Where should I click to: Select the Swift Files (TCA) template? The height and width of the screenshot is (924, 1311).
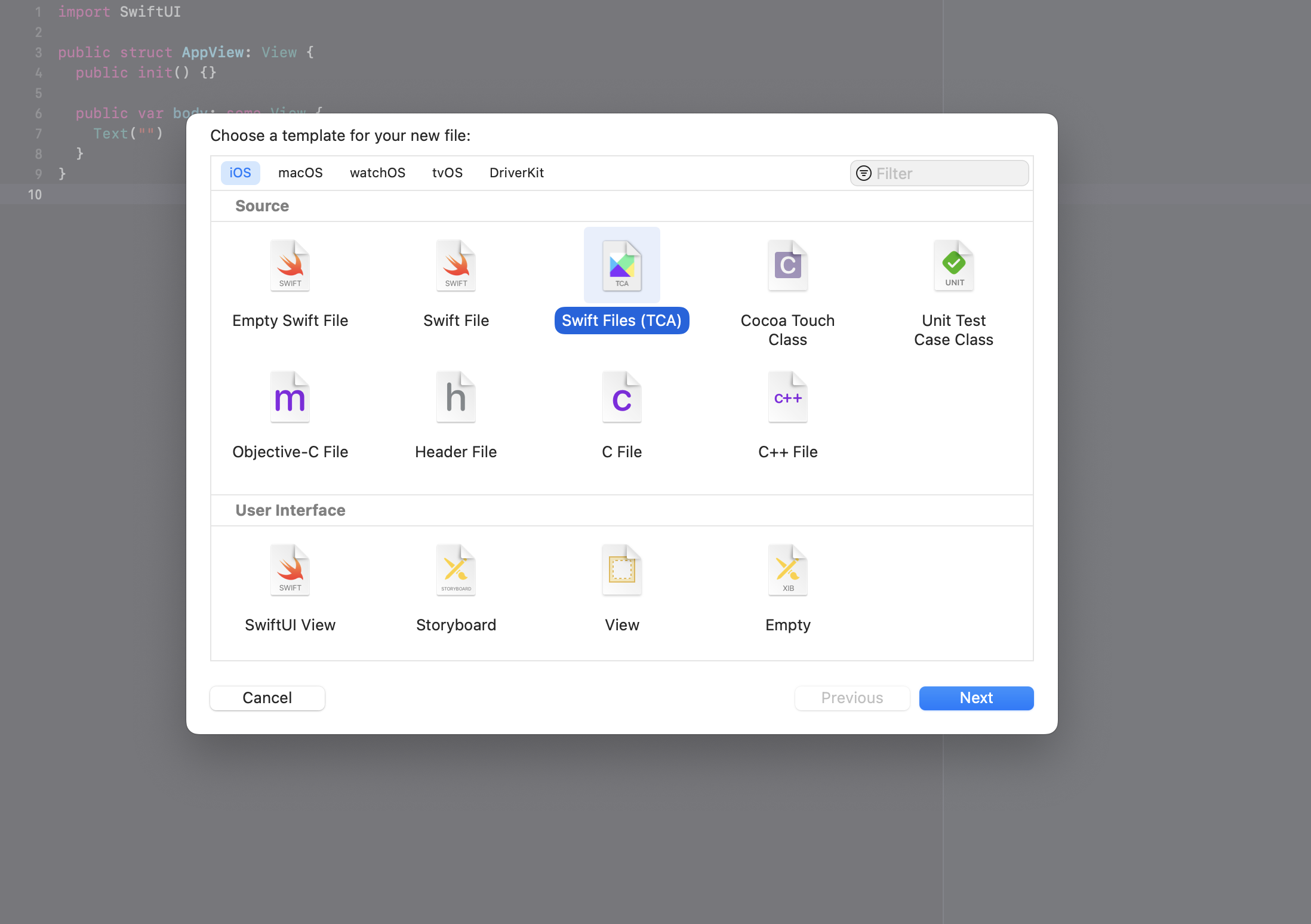click(x=621, y=266)
